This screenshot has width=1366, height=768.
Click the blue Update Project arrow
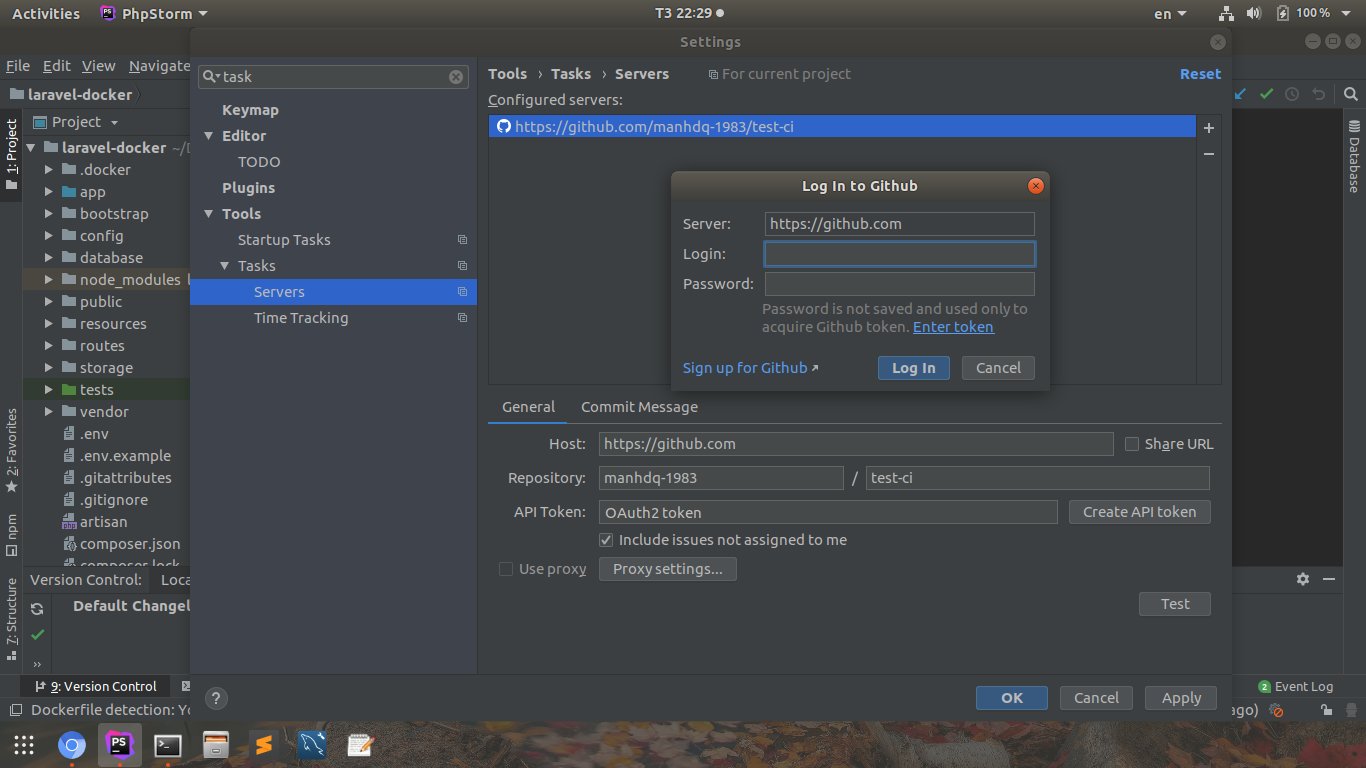1240,94
